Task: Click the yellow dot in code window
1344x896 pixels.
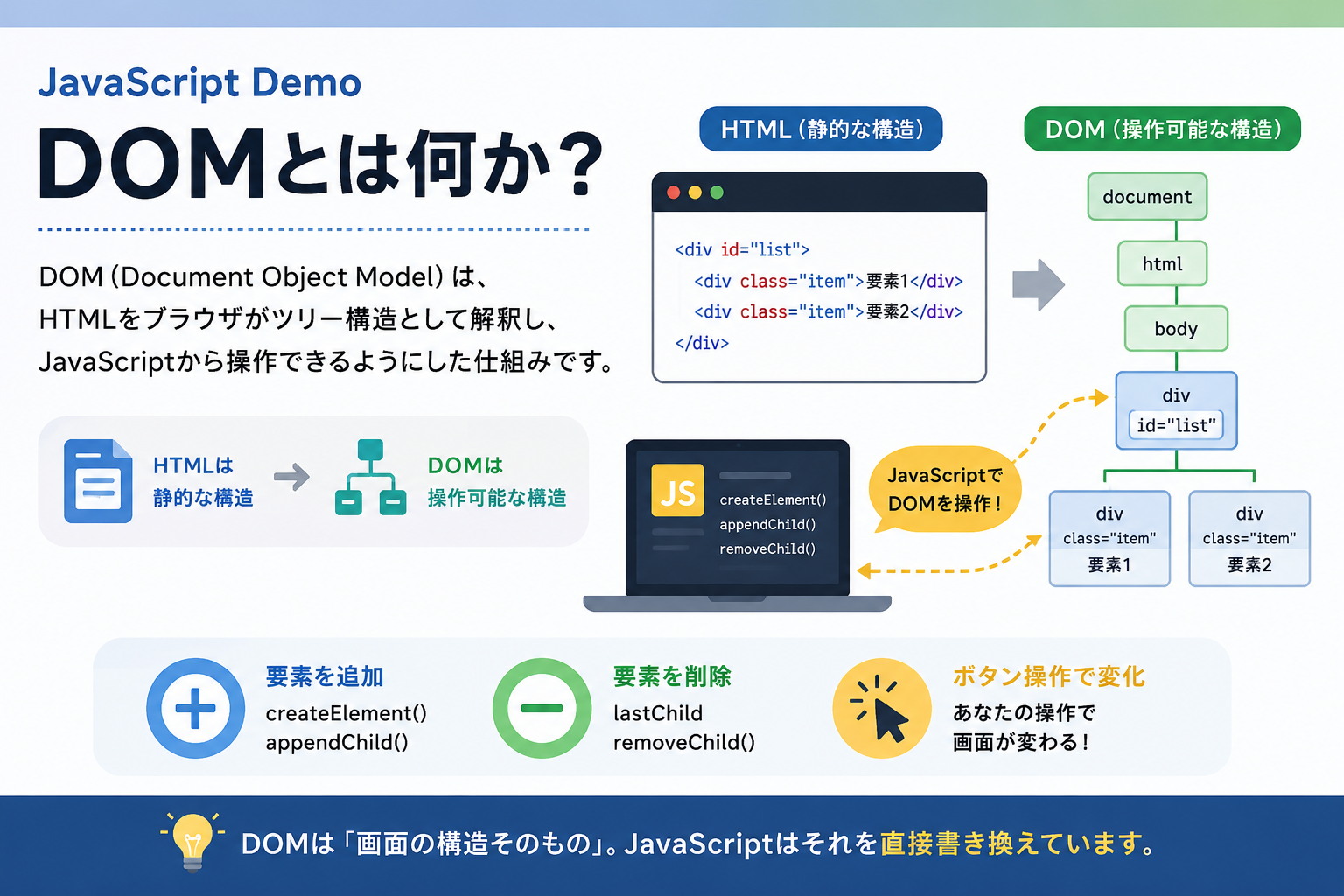Action: tap(695, 192)
